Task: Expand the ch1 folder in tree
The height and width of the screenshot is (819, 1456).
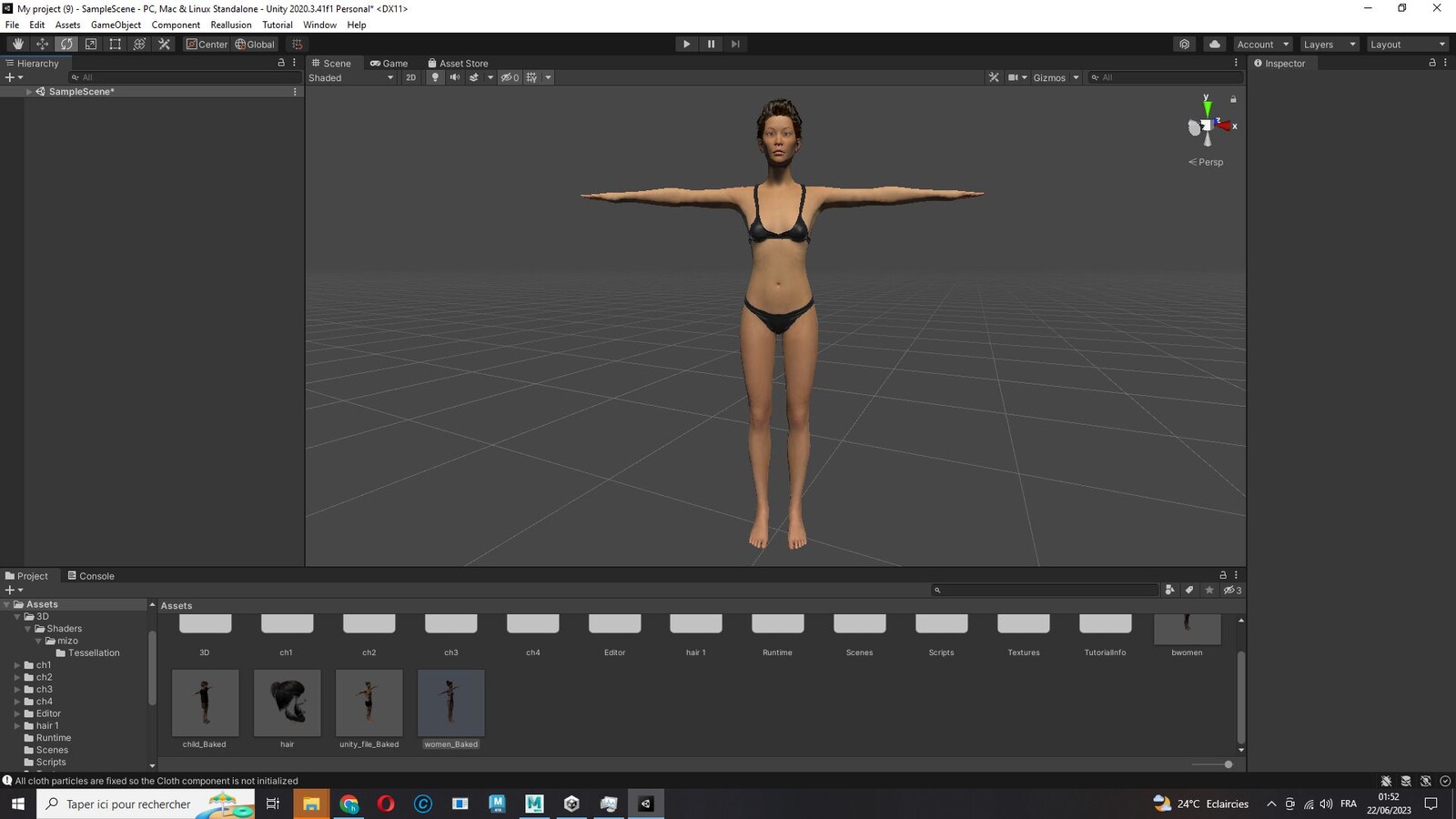Action: [x=17, y=665]
